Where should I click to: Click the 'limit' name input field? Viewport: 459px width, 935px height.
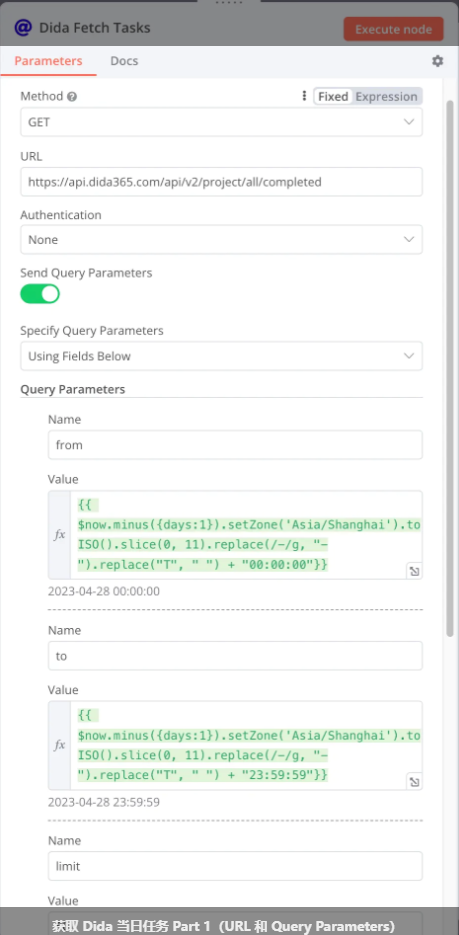(x=235, y=866)
